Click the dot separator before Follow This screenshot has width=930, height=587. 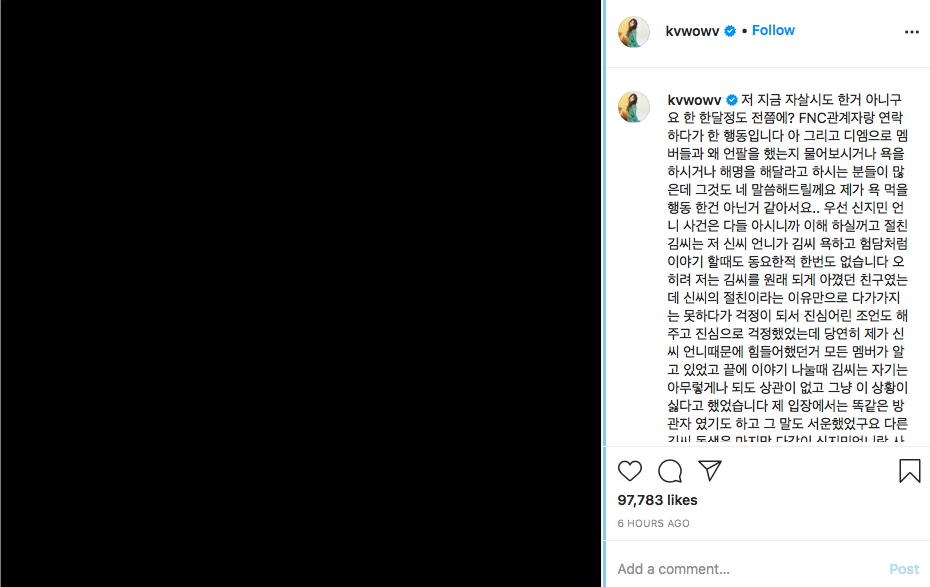744,31
